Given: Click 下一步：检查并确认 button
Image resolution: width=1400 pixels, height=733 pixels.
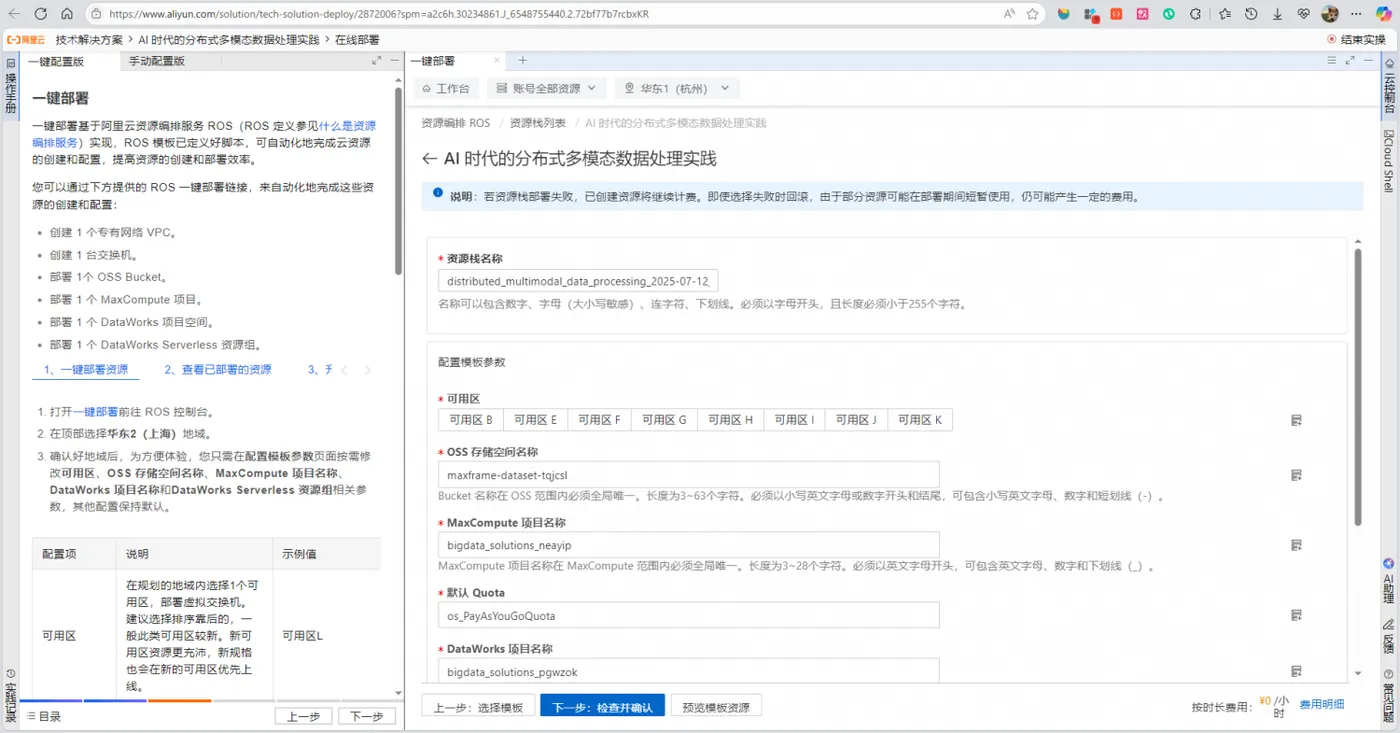Looking at the screenshot, I should (x=602, y=706).
